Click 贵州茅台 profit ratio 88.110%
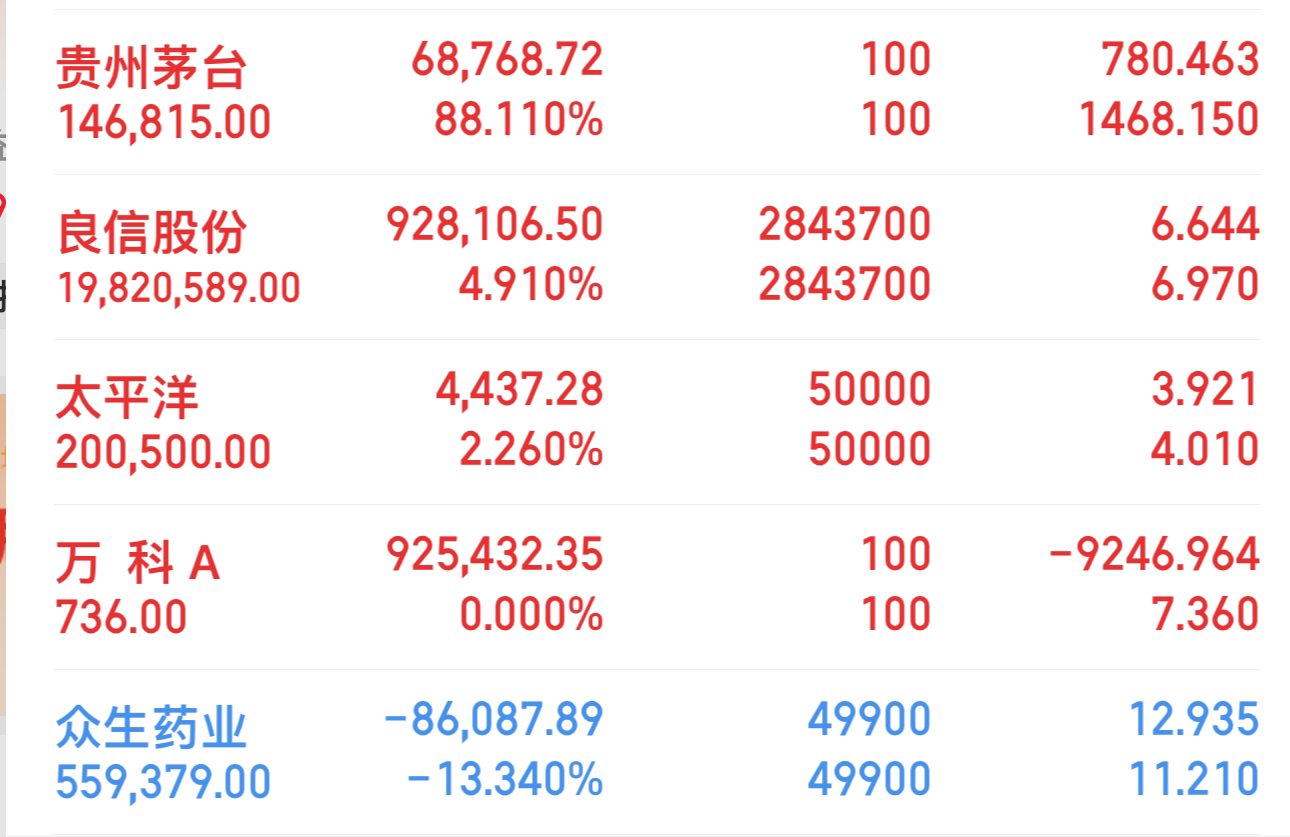Image resolution: width=1290 pixels, height=837 pixels. [x=518, y=121]
